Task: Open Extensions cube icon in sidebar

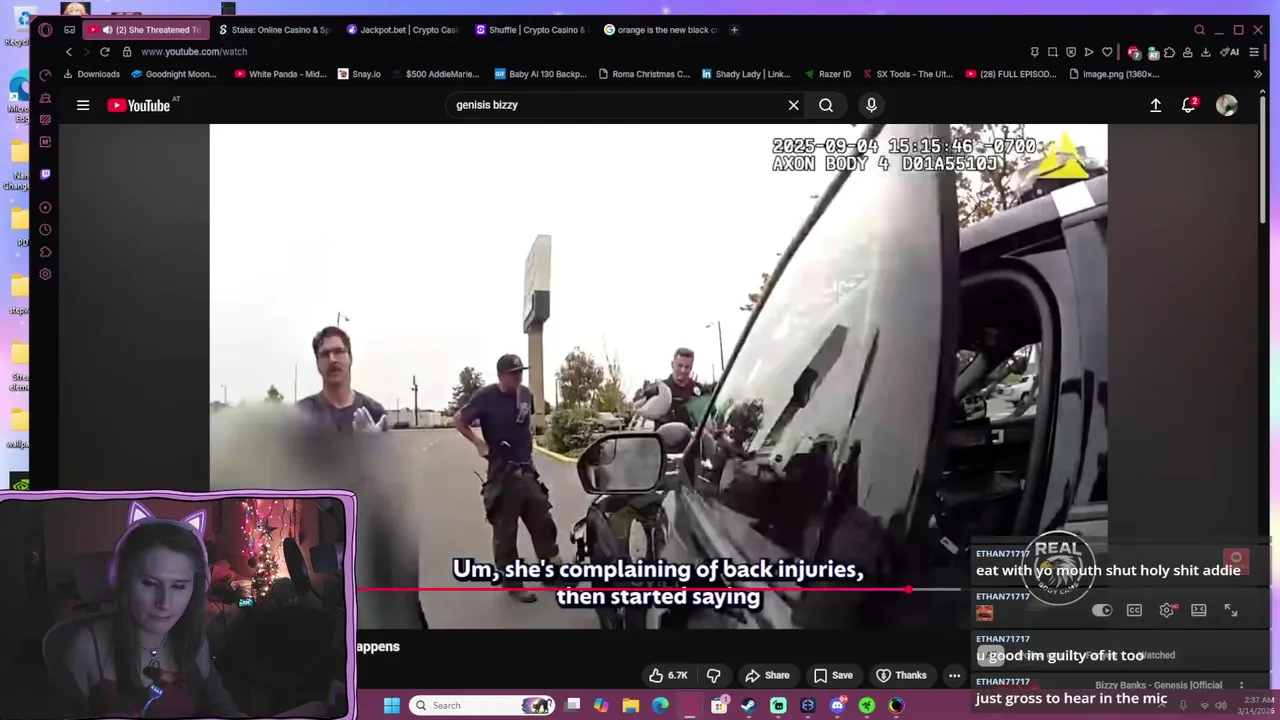Action: (x=45, y=252)
